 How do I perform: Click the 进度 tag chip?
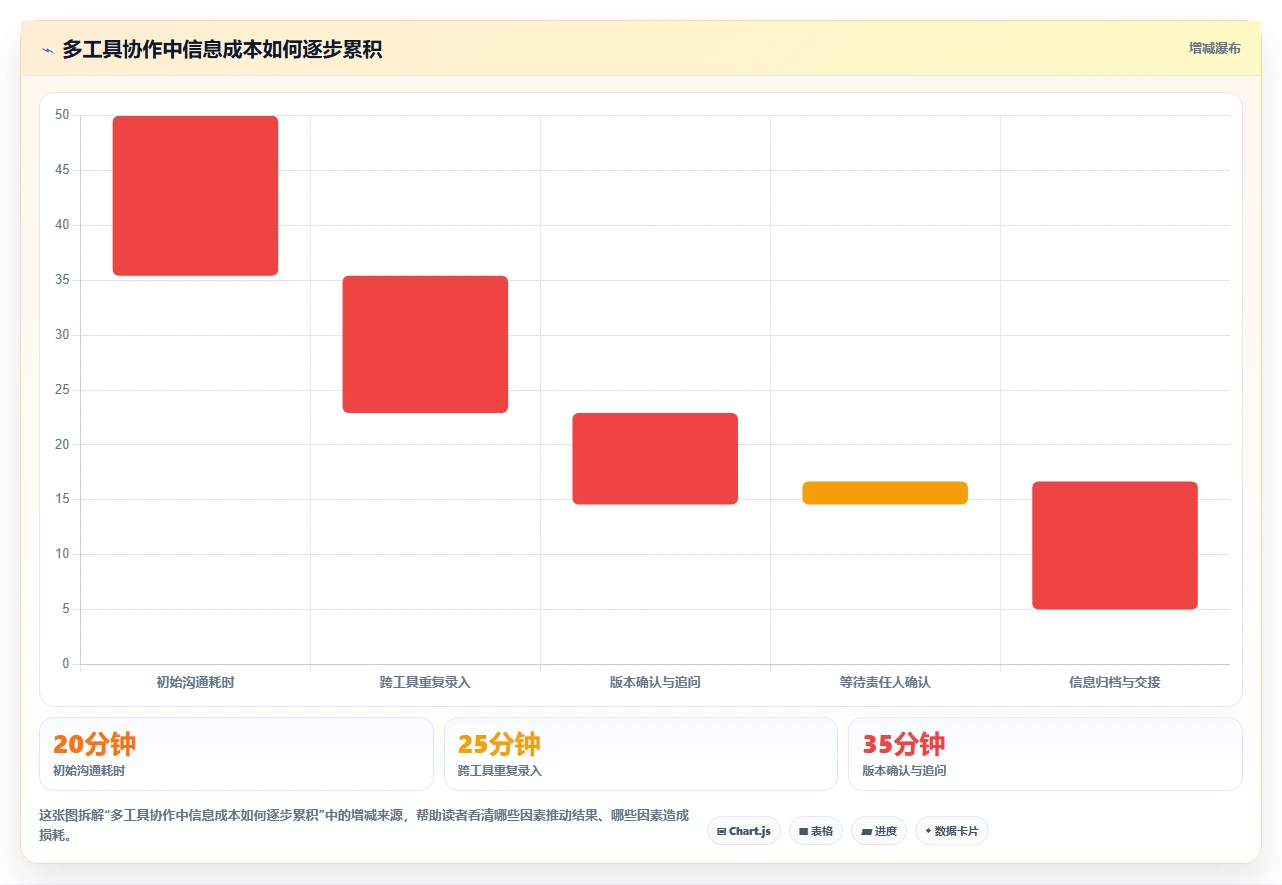(878, 831)
